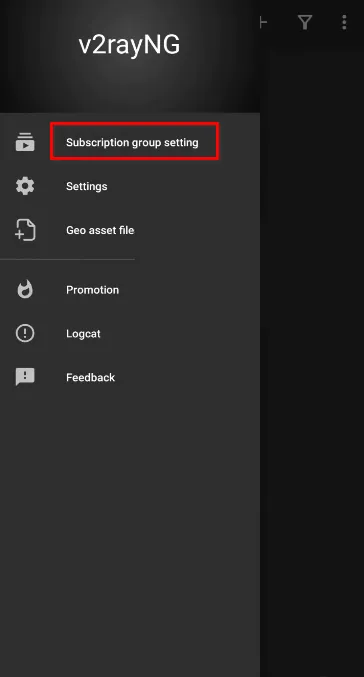Viewport: 364px width, 677px height.
Task: Click the Geo asset add-file icon
Action: [x=25, y=230]
